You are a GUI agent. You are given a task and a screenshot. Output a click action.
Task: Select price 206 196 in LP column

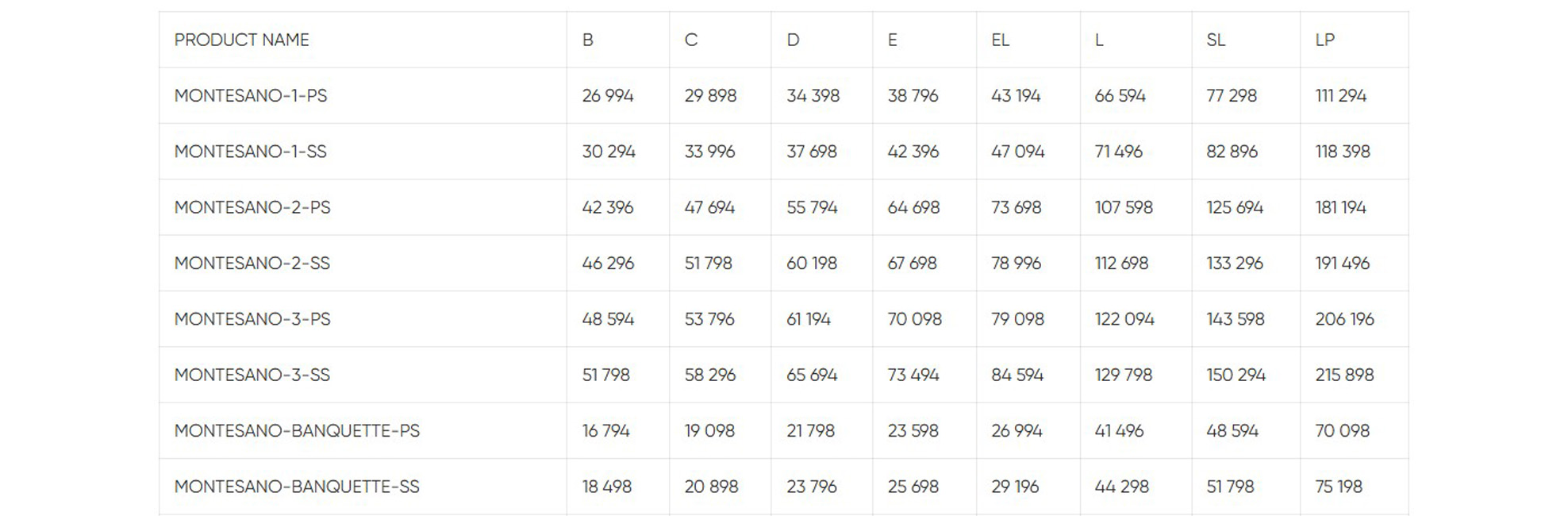[x=1344, y=319]
